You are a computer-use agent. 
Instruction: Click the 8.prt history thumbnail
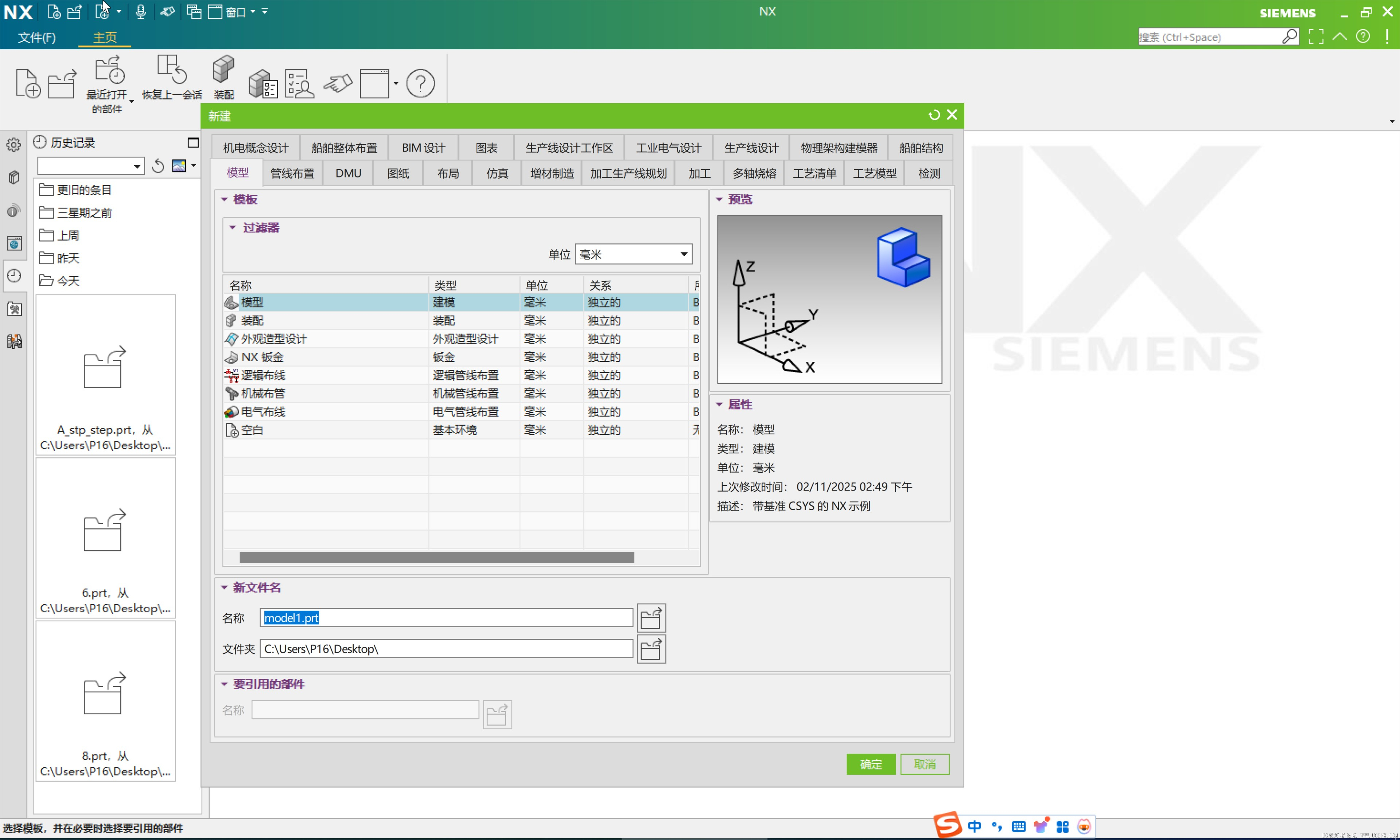[105, 701]
